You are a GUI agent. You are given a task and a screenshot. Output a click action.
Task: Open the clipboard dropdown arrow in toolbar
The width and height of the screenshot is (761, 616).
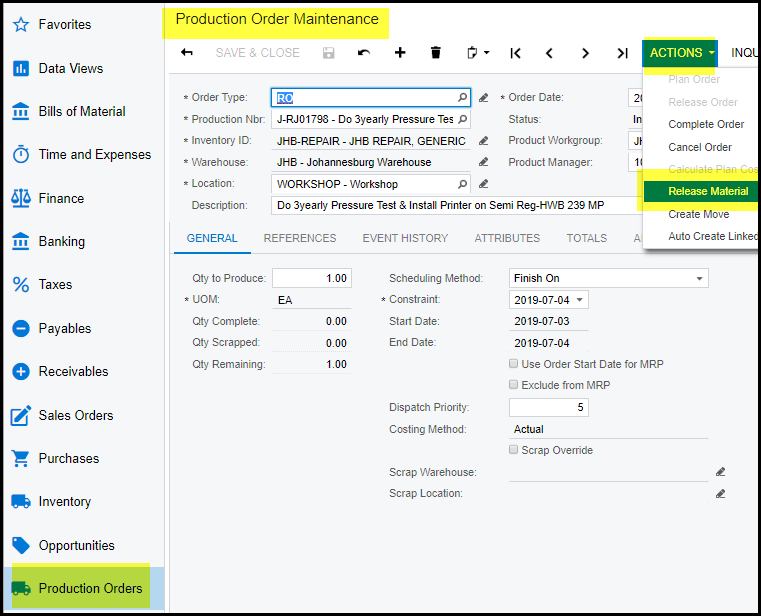[x=486, y=53]
